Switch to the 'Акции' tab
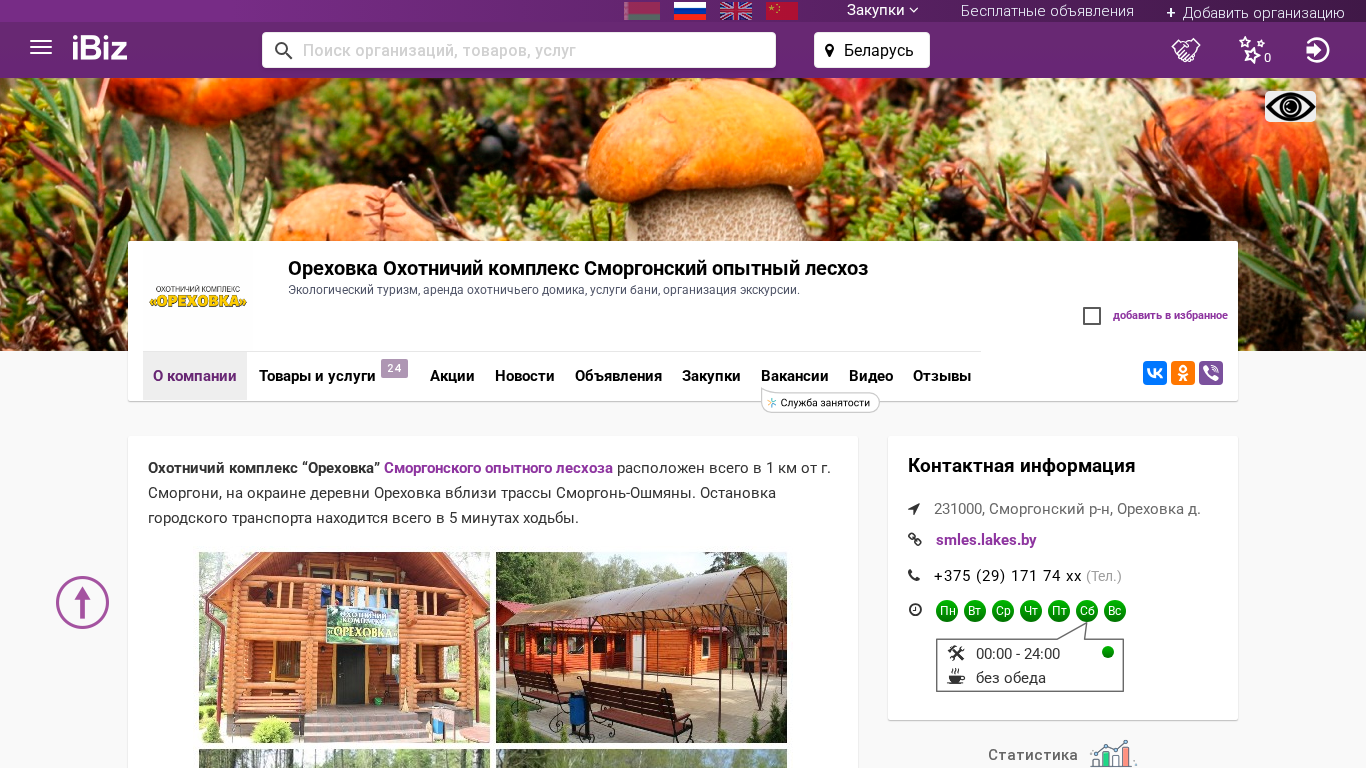This screenshot has width=1366, height=768. (452, 376)
